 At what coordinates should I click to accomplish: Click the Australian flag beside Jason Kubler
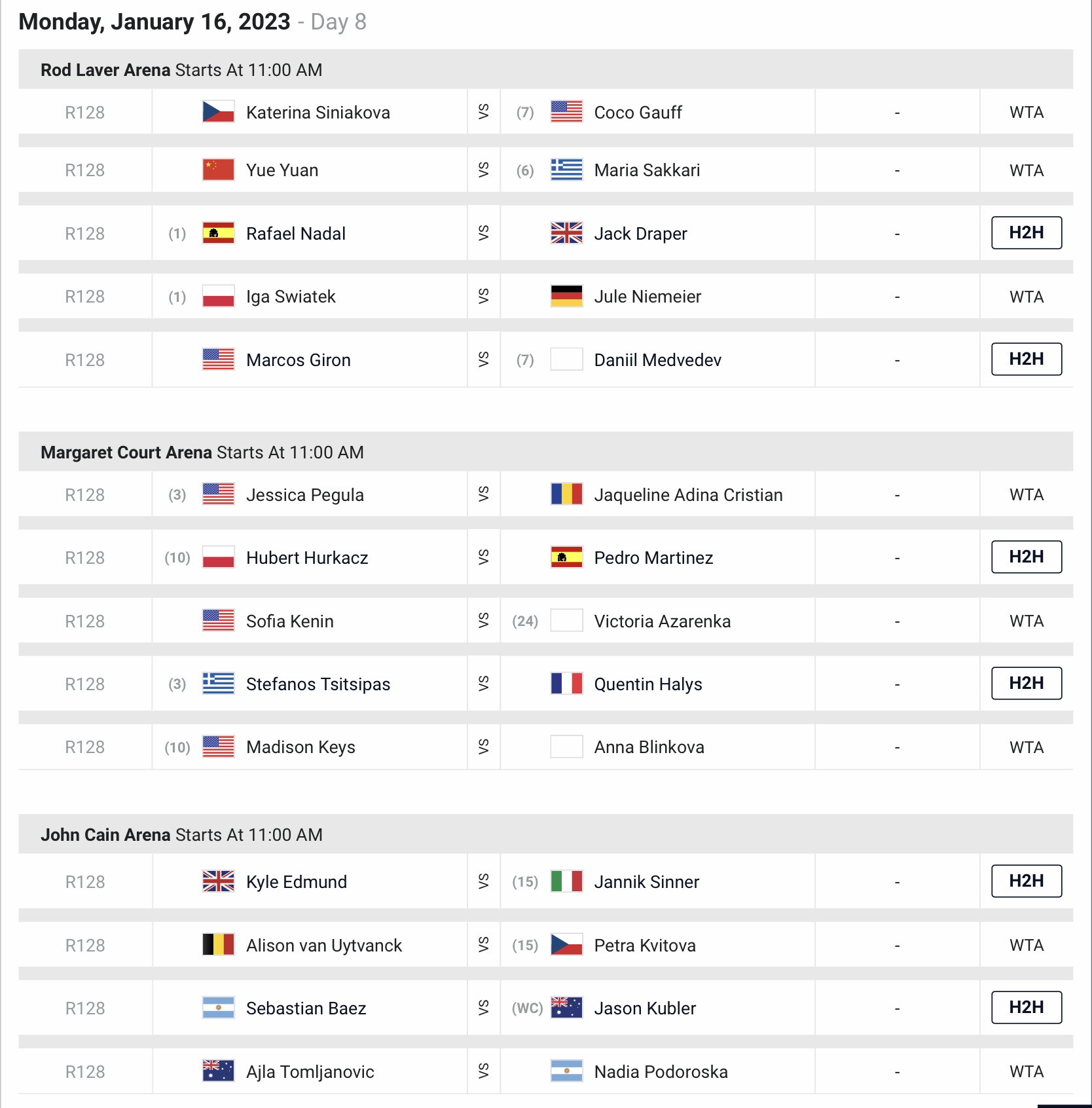[x=566, y=1008]
